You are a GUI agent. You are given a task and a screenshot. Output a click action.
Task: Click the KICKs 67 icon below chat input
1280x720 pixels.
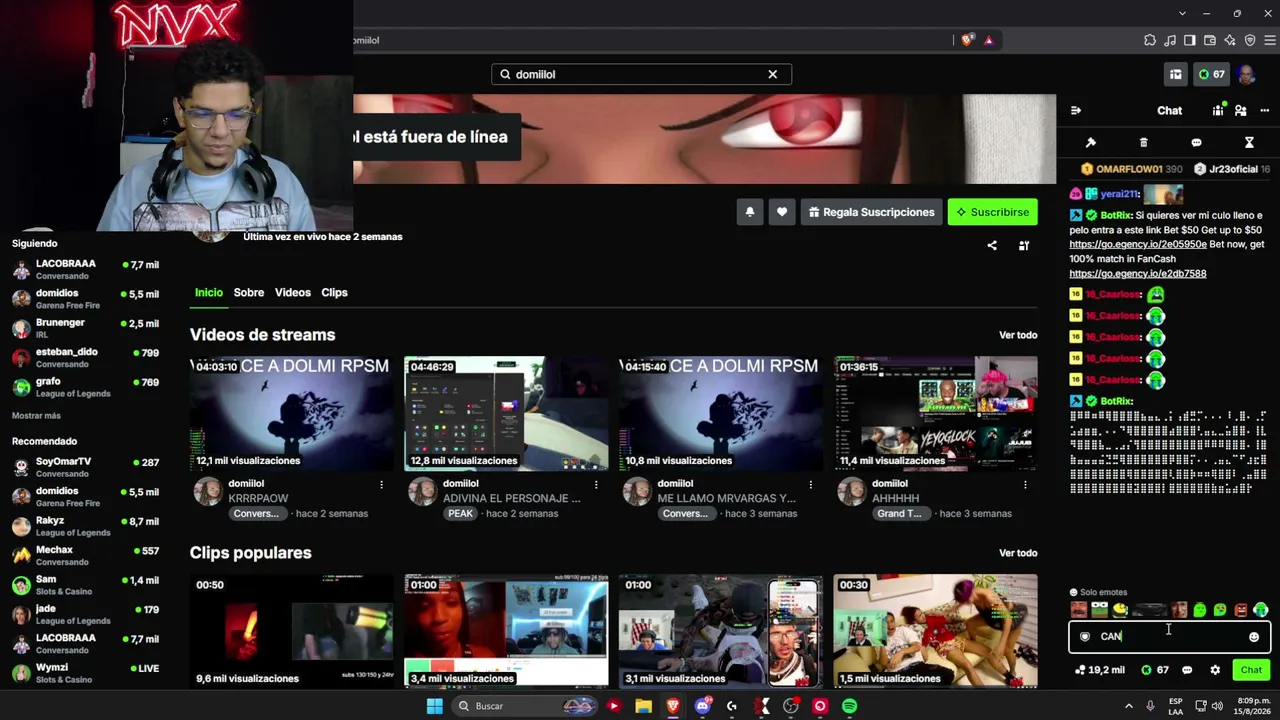1155,670
